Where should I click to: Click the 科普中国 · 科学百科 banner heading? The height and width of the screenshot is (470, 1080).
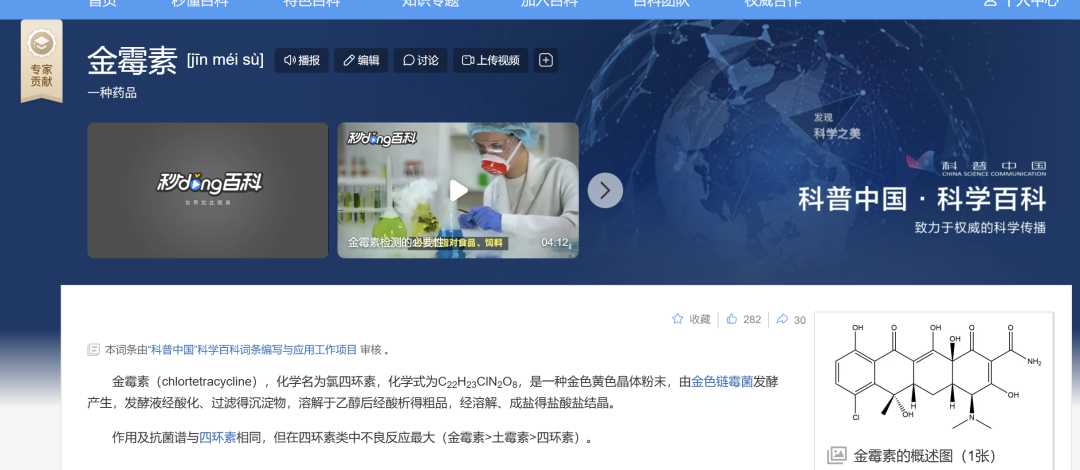(922, 200)
